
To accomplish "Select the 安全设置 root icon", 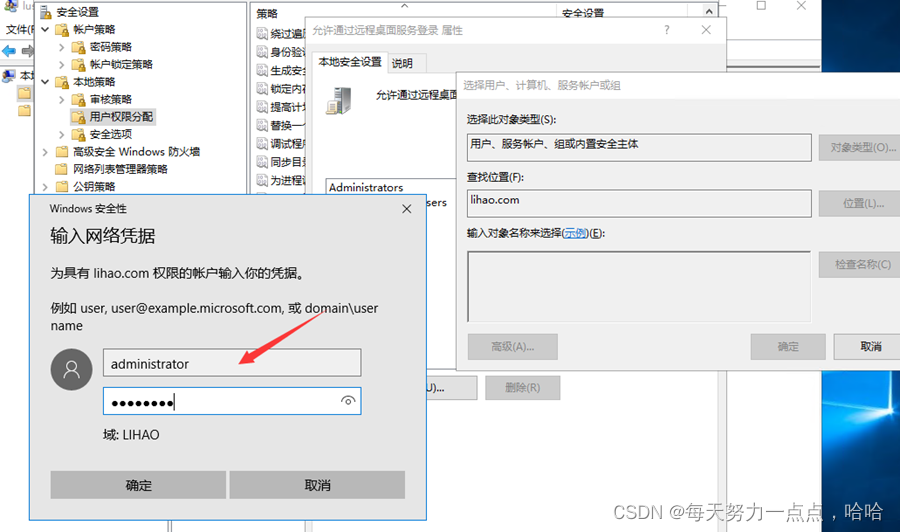I will [45, 12].
